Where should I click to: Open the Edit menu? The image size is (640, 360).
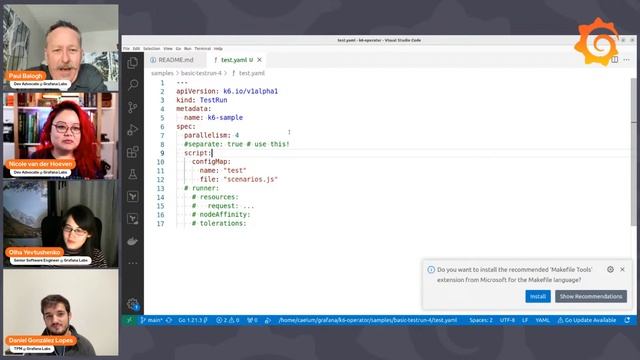[136, 49]
